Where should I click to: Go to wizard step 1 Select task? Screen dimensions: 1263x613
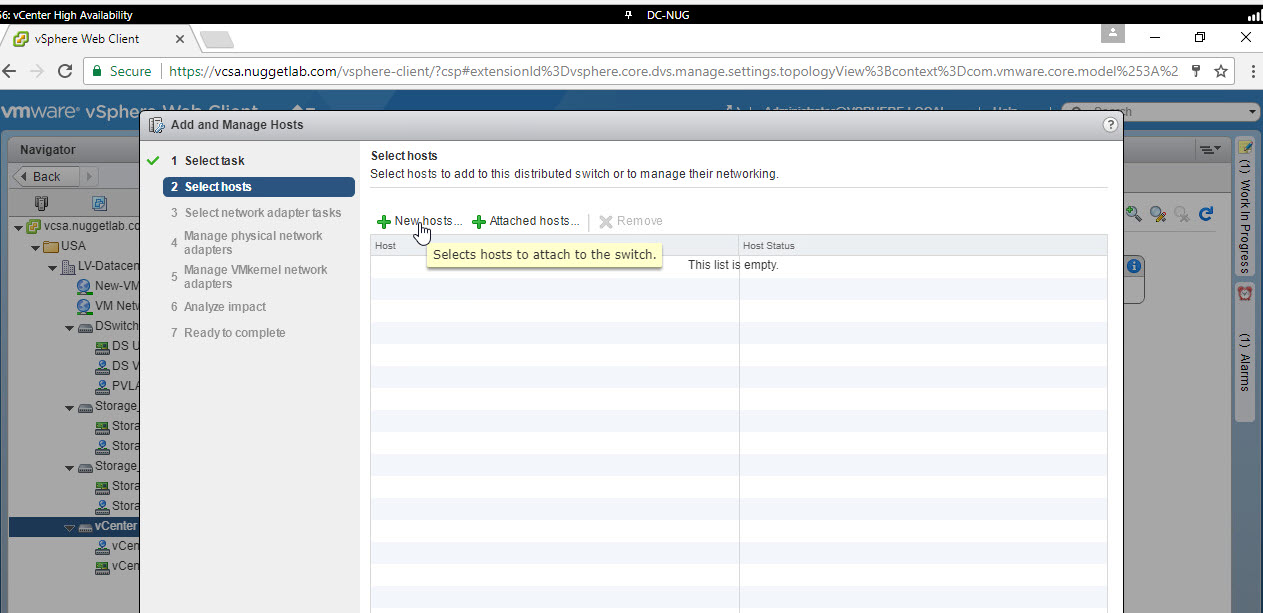214,161
